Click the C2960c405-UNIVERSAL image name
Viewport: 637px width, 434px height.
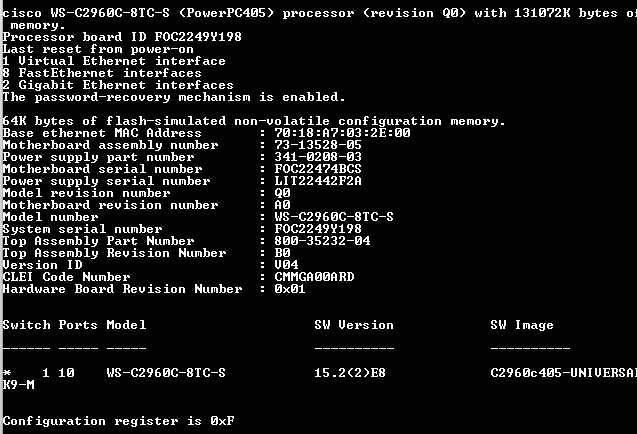562,373
